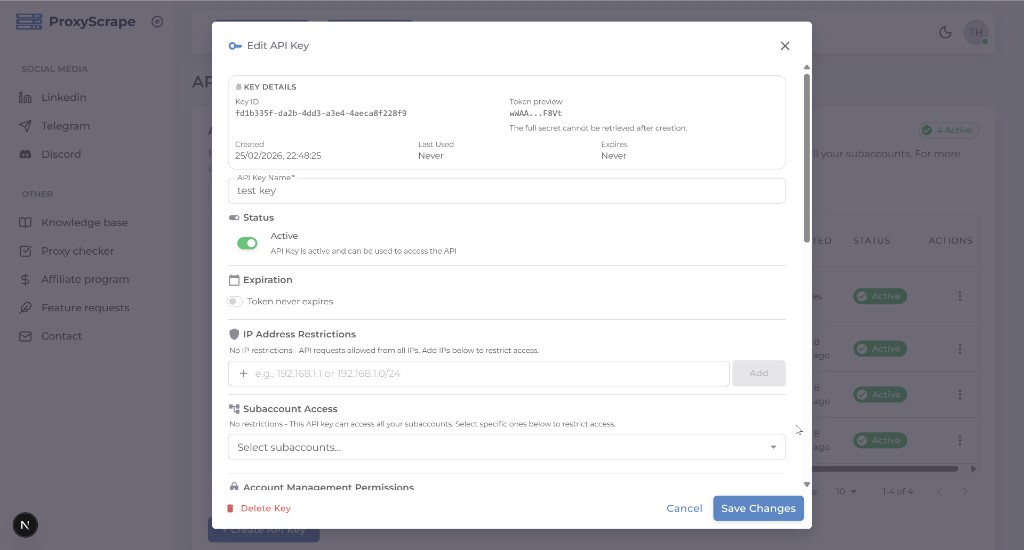The height and width of the screenshot is (550, 1024).
Task: Open actions menu for second API key row
Action: pyautogui.click(x=959, y=349)
